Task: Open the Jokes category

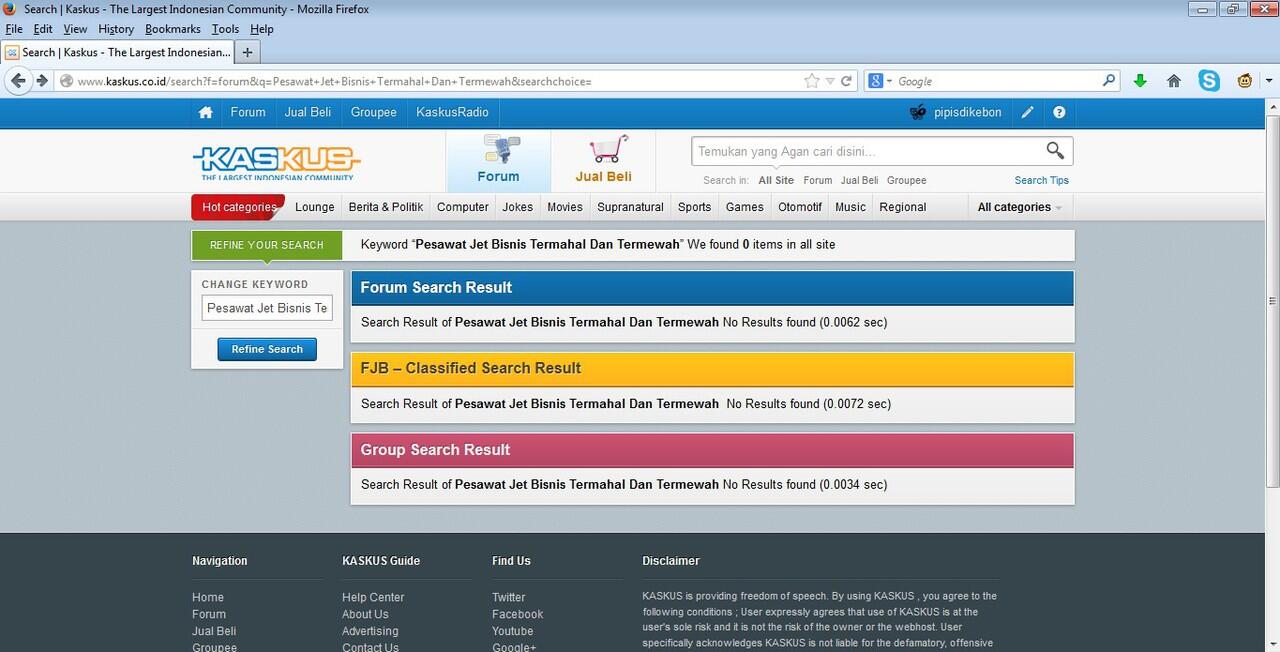Action: pos(518,207)
